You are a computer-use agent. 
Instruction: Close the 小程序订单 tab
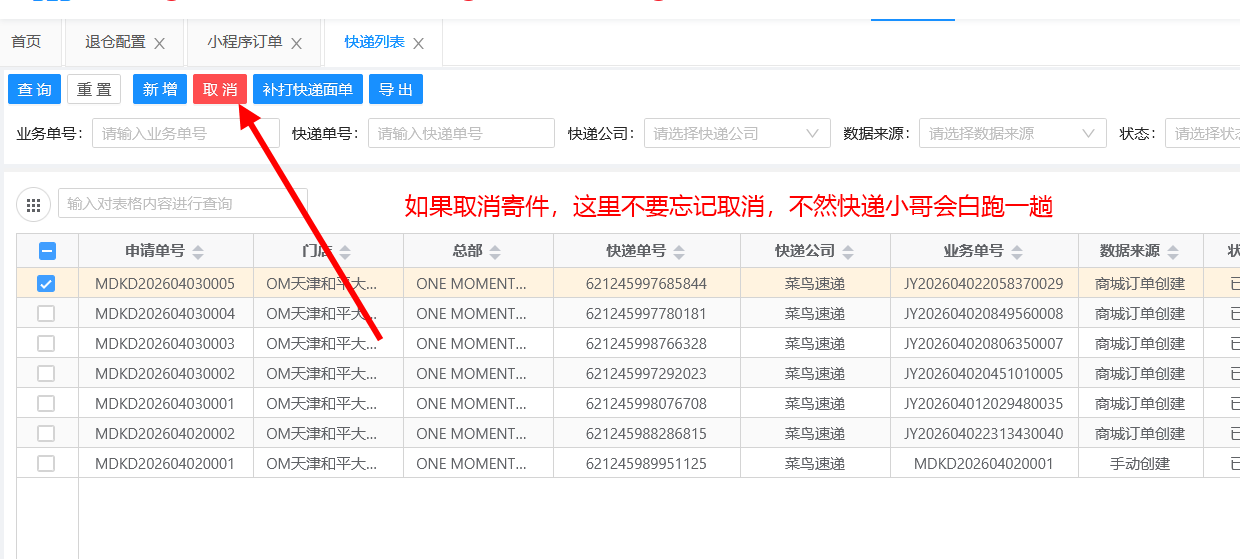click(x=296, y=43)
